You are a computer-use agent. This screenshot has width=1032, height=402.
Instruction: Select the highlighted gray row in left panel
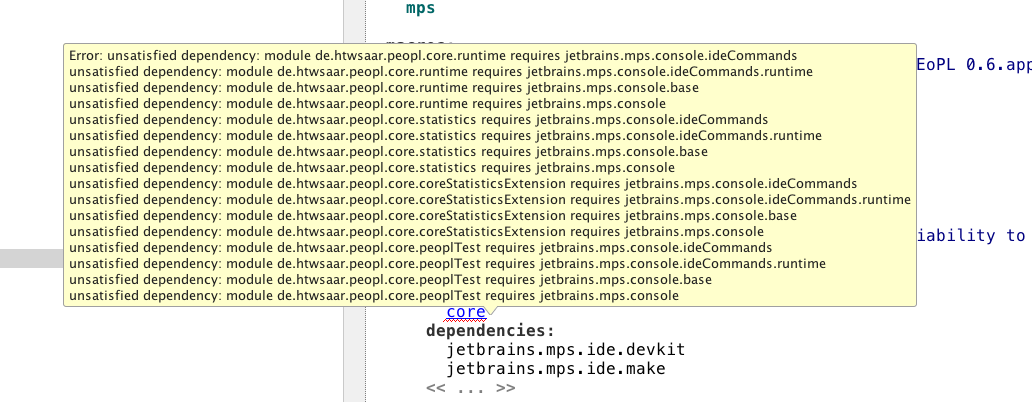tap(32, 258)
